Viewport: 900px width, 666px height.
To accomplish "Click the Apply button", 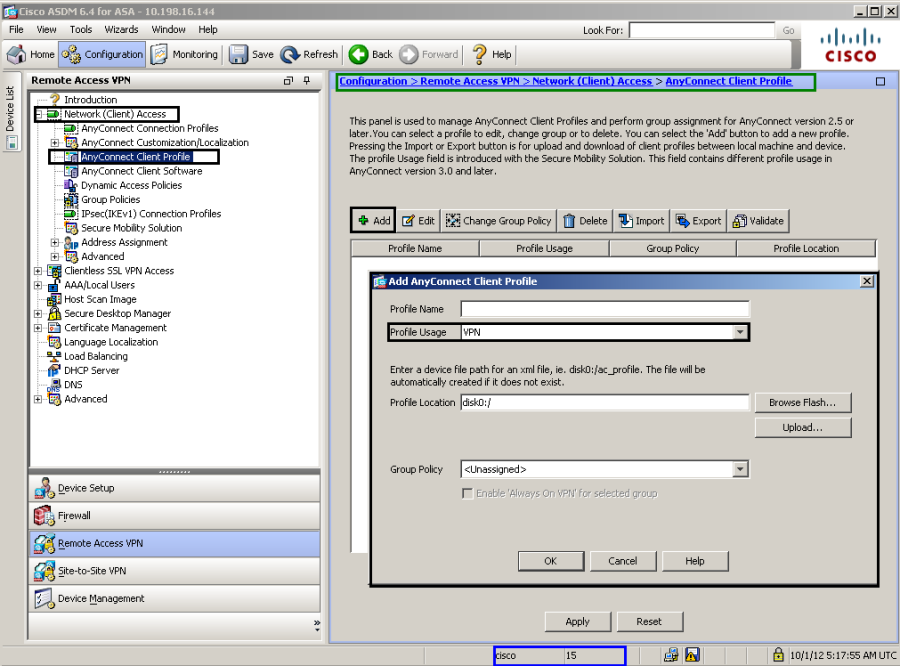I will (x=577, y=622).
